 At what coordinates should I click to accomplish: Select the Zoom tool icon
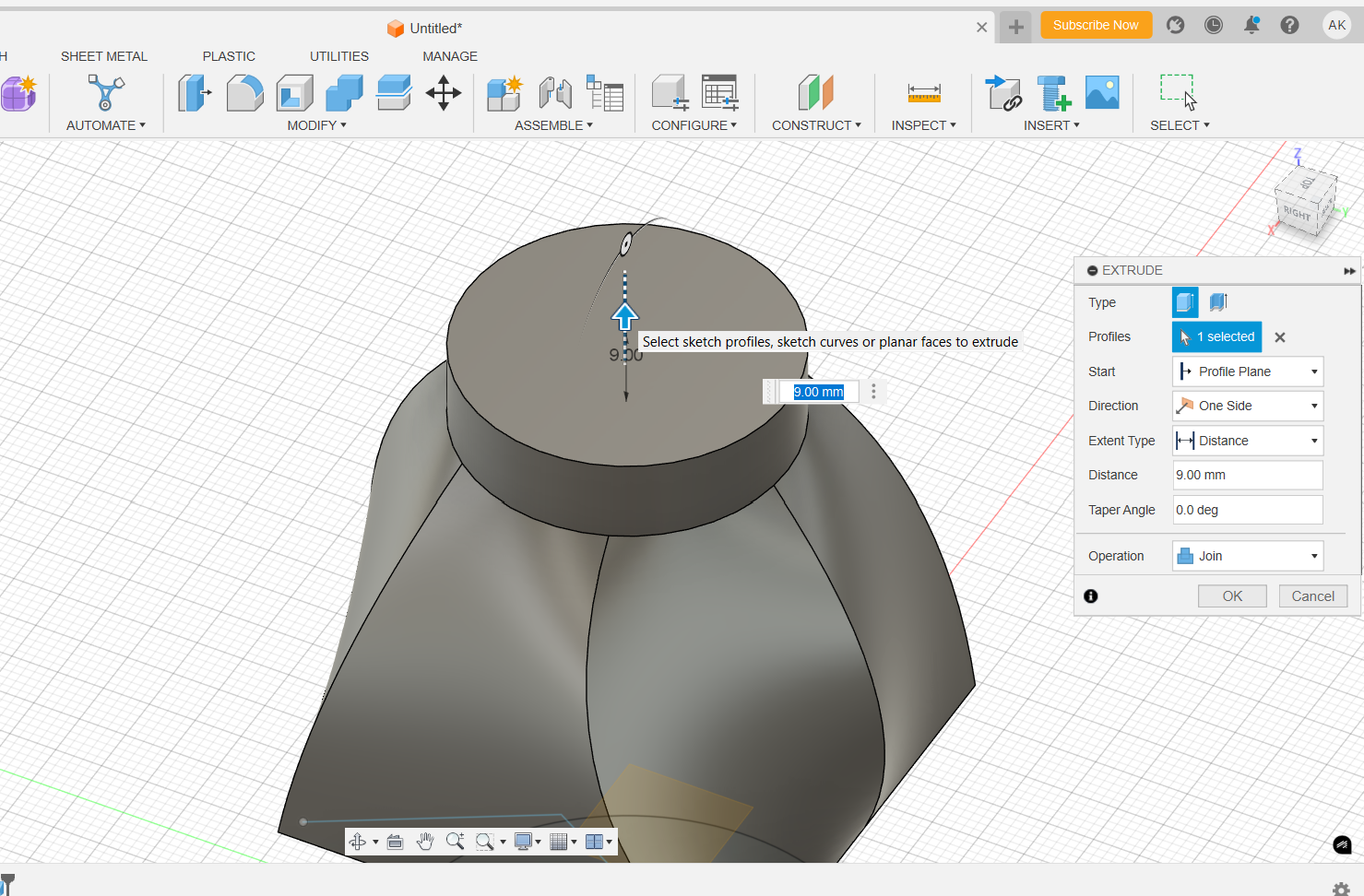tap(455, 842)
